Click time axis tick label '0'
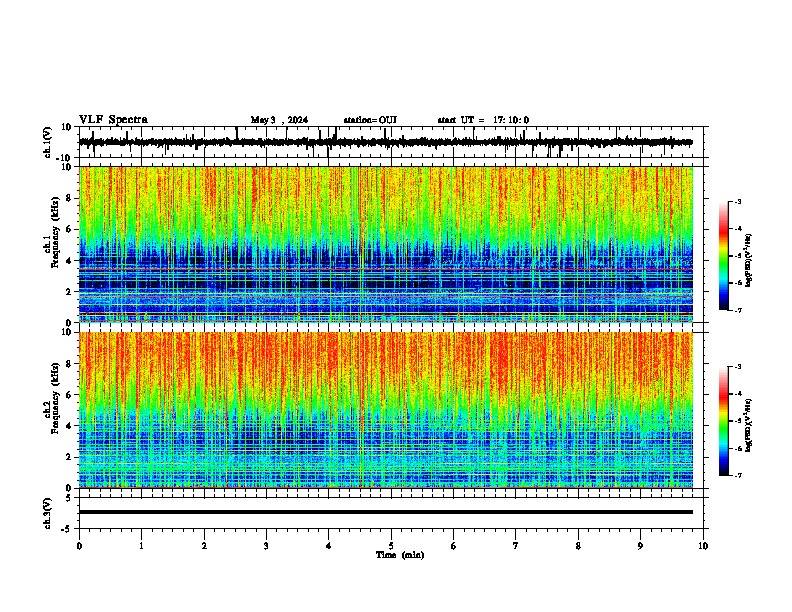 point(79,546)
